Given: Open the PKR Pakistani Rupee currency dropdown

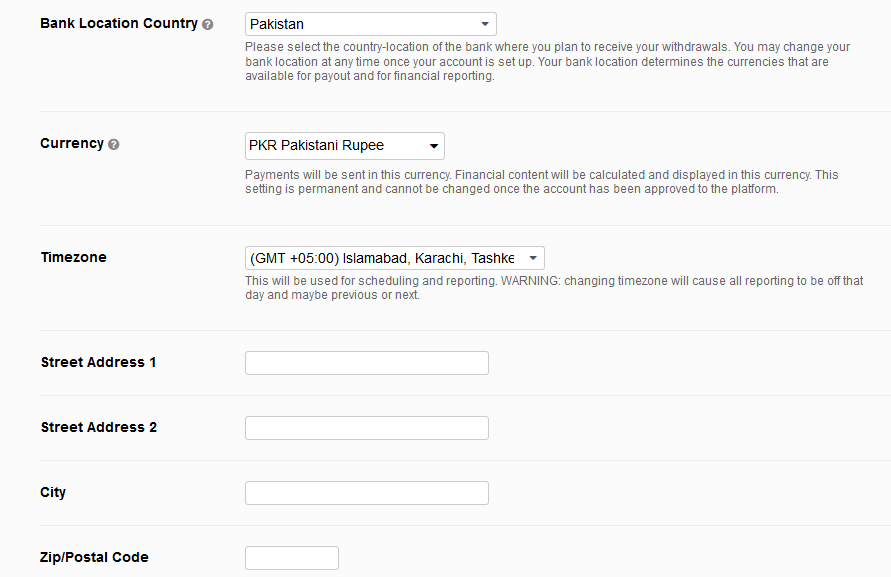Looking at the screenshot, I should tap(344, 146).
